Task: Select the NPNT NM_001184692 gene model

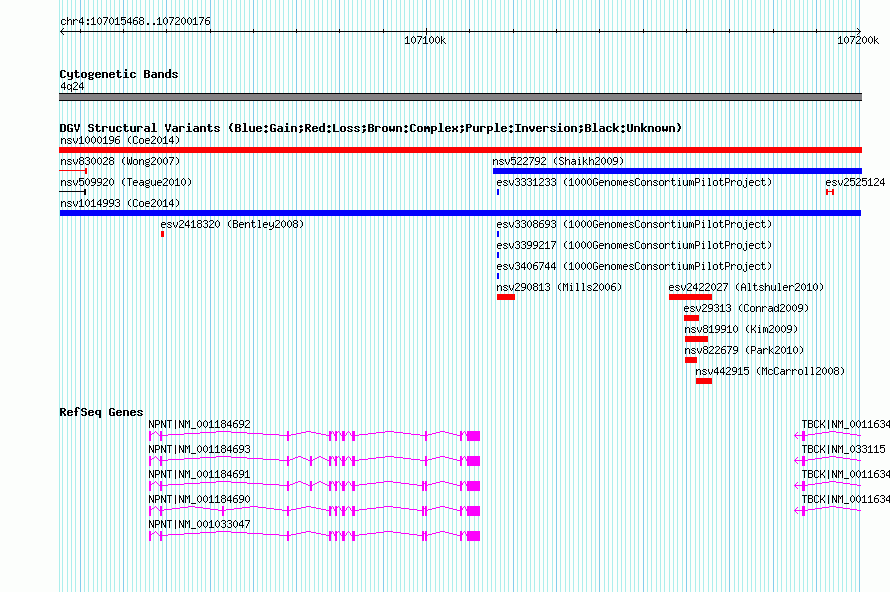Action: 314,436
